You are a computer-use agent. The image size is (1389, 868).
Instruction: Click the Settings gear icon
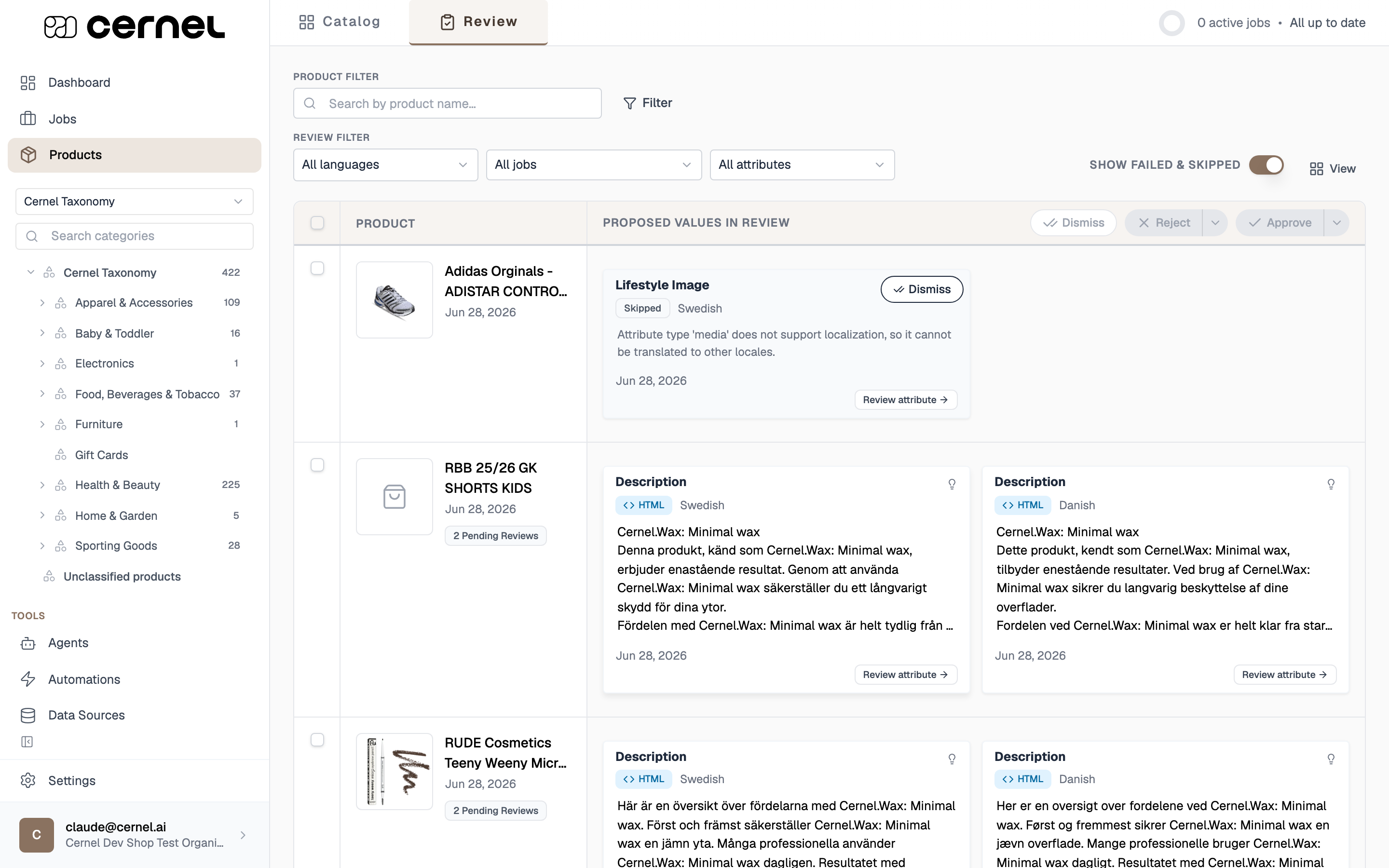point(27,781)
